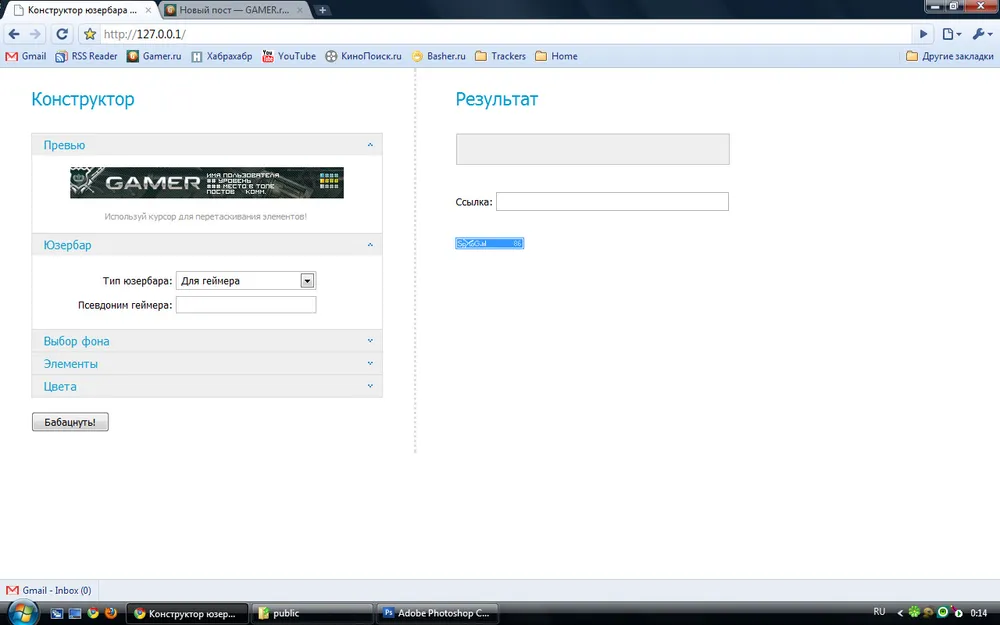Click the browser back arrow button
1000x625 pixels.
click(14, 34)
